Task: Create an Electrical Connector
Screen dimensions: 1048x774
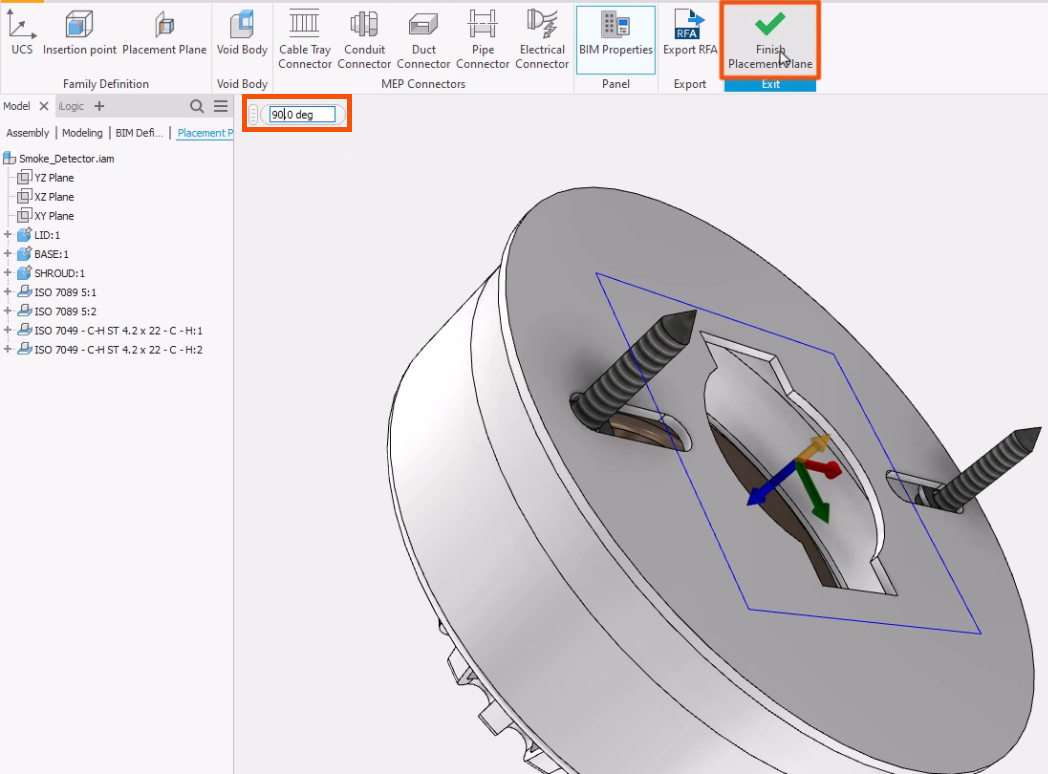Action: 542,39
